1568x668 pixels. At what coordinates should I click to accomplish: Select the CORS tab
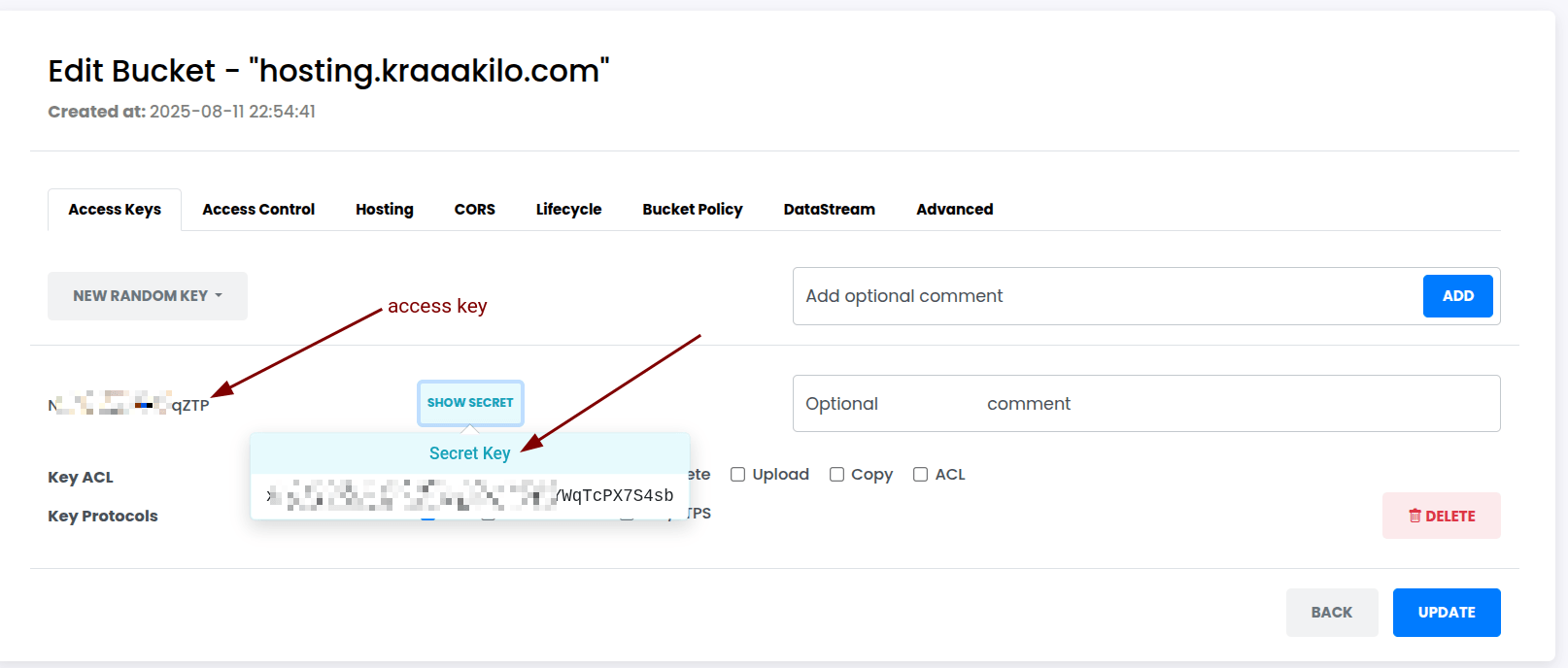click(474, 210)
